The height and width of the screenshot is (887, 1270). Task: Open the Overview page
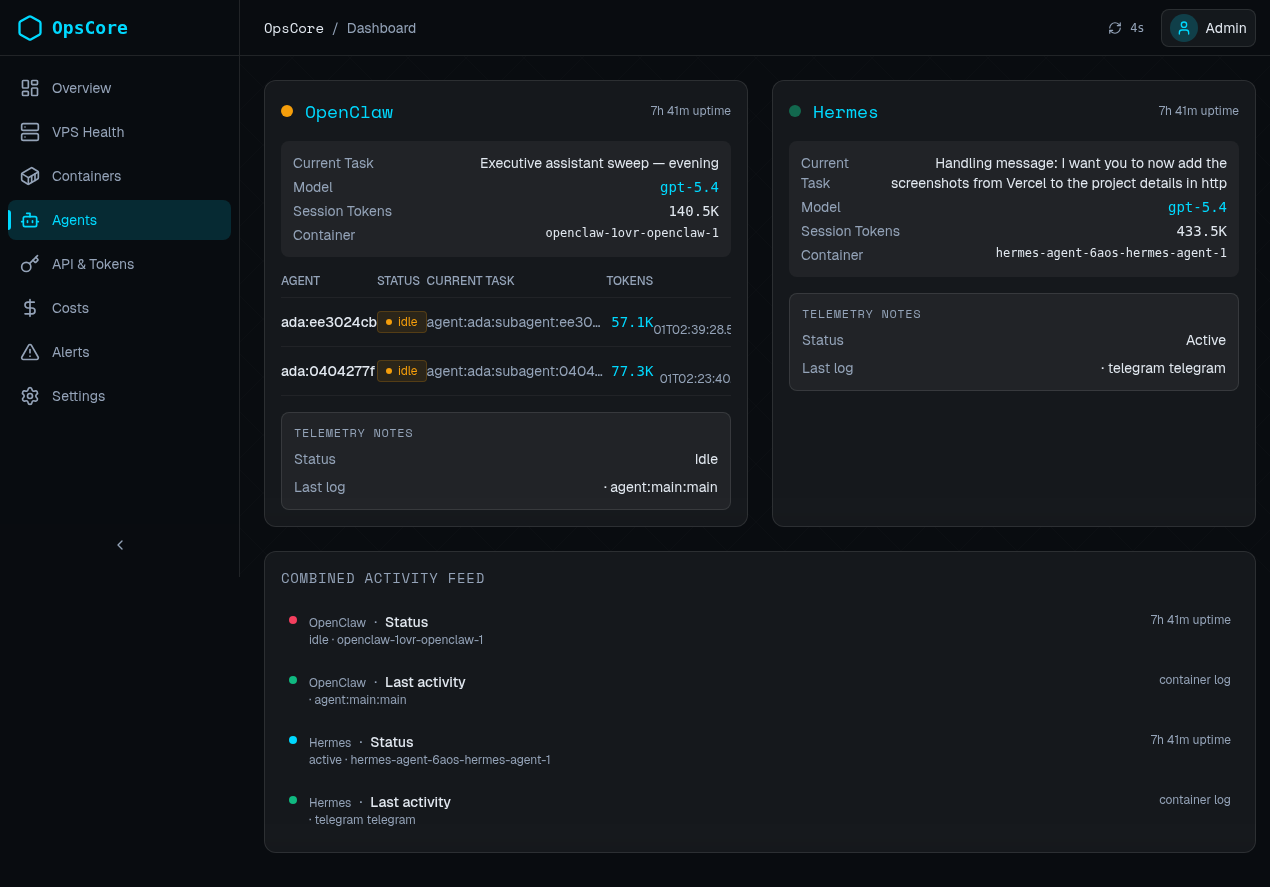click(x=119, y=88)
